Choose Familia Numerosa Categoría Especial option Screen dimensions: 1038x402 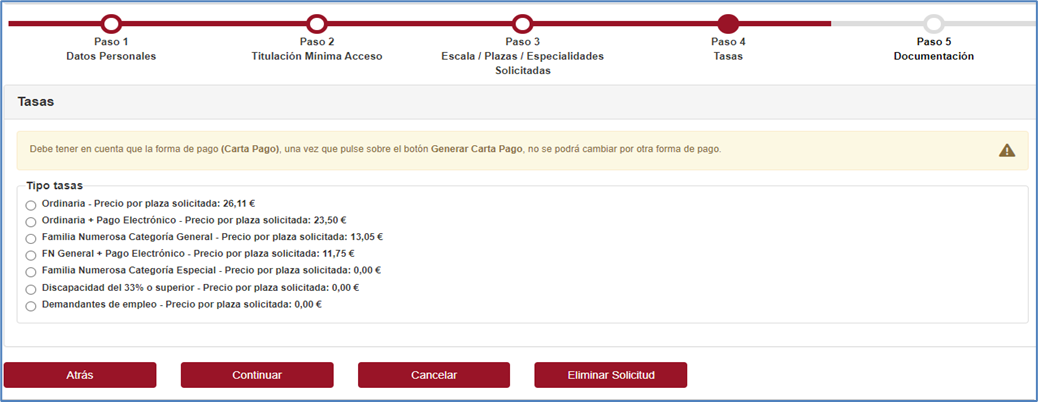[31, 272]
